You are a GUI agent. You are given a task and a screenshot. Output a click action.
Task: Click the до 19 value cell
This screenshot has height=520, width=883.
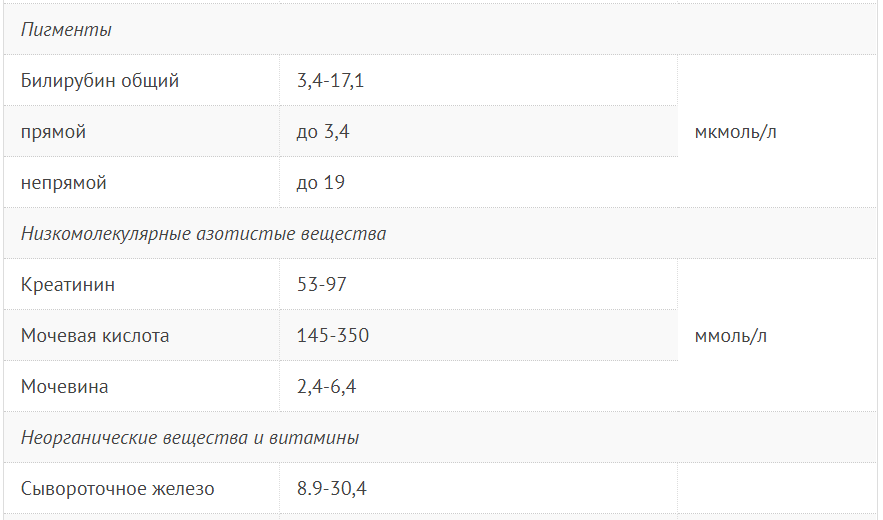[321, 183]
